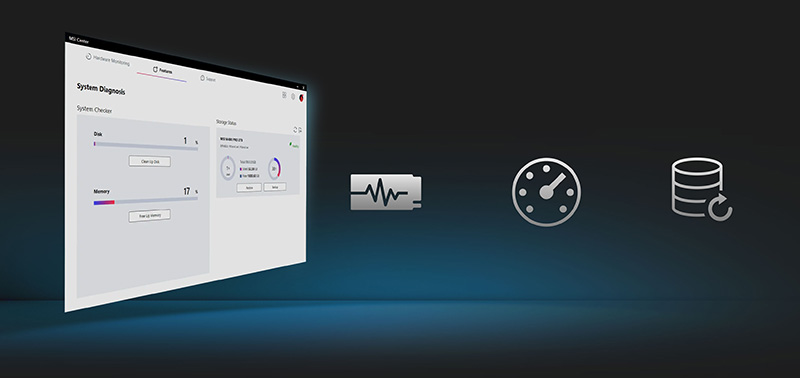Viewport: 800px width, 378px height.
Task: Click the Memory usage progress bar
Action: [145, 201]
